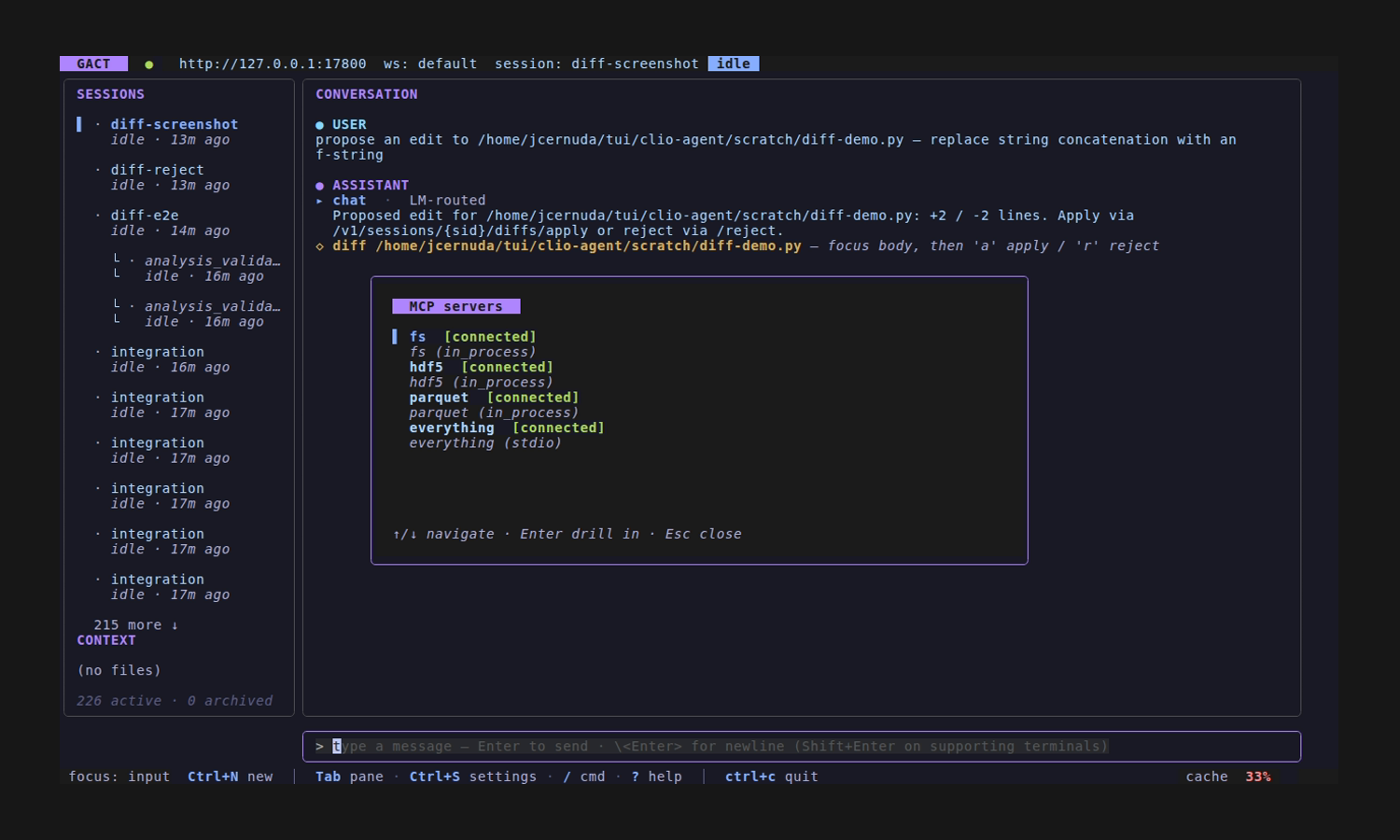Click the orange diff diamond marker
Viewport: 1400px width, 840px height.
[x=319, y=246]
